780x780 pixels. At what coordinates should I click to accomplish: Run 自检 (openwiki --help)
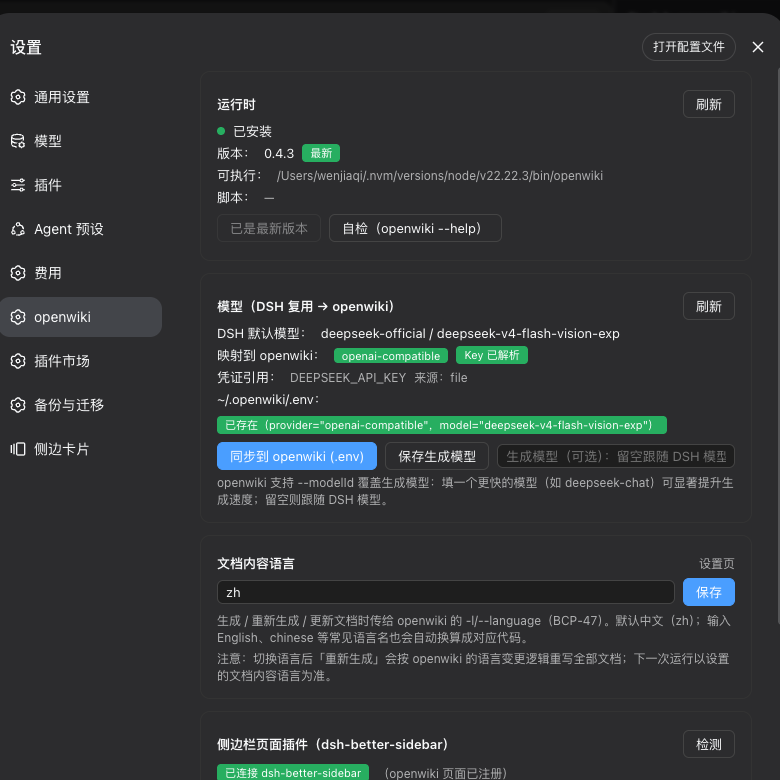415,228
